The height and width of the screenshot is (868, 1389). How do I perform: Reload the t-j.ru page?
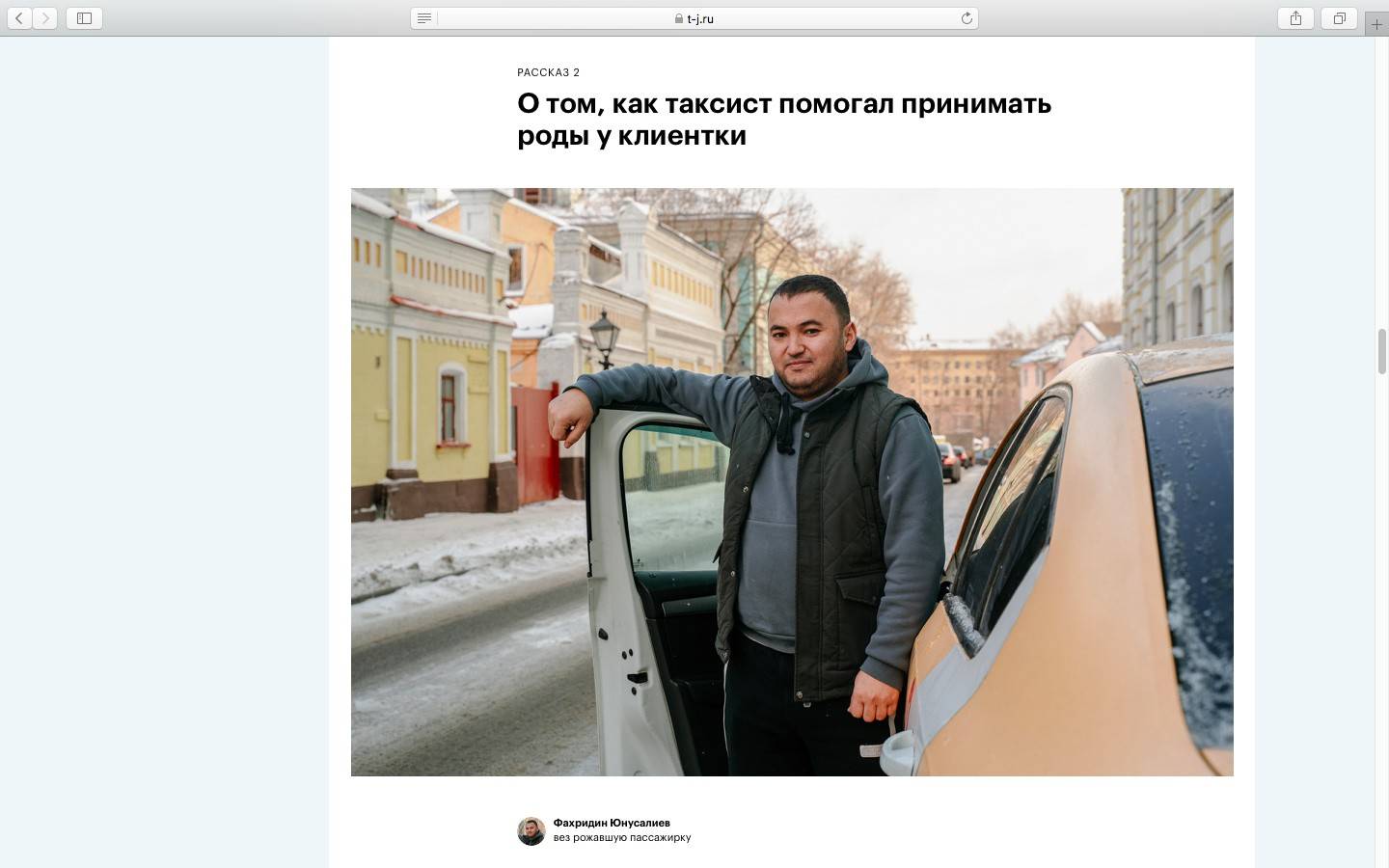click(x=966, y=18)
